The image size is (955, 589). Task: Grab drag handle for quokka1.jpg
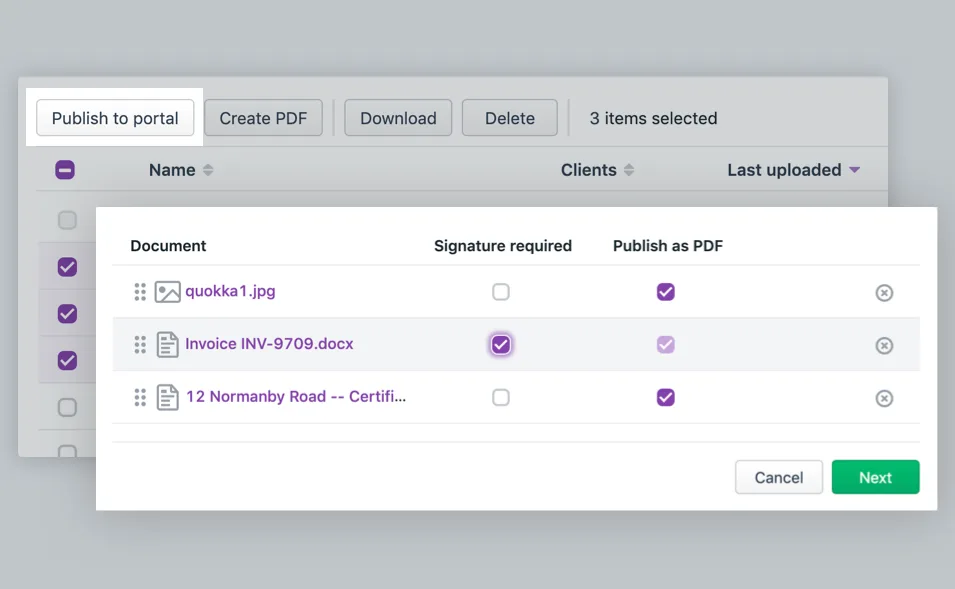[140, 292]
